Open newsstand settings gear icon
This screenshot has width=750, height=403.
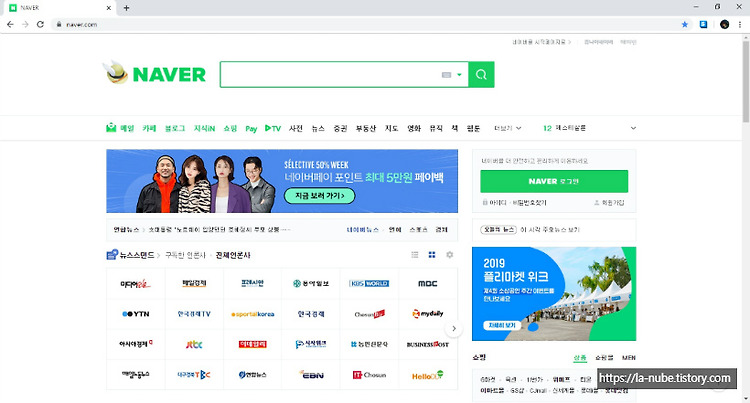click(450, 255)
